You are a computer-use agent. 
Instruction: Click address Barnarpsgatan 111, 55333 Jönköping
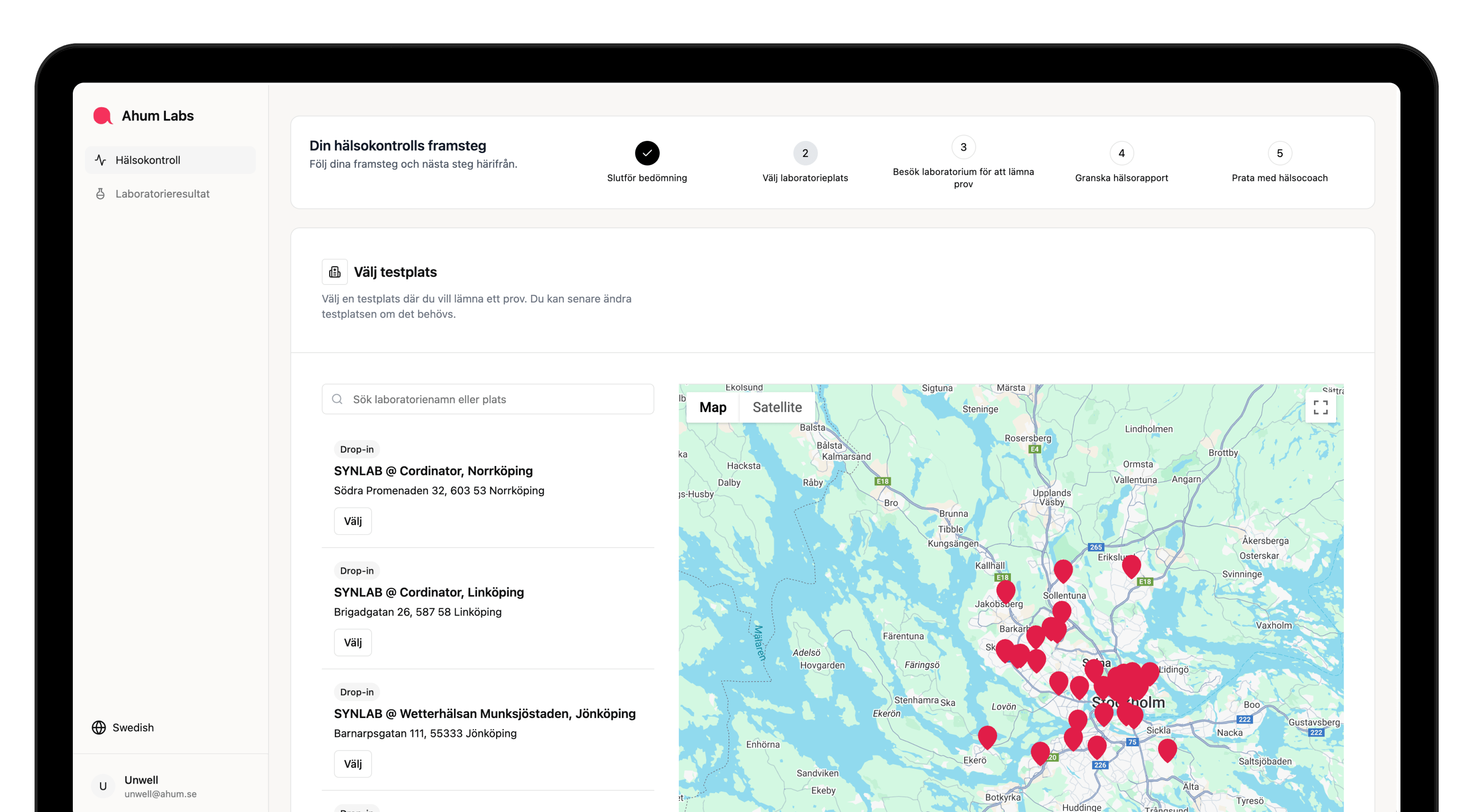425,734
